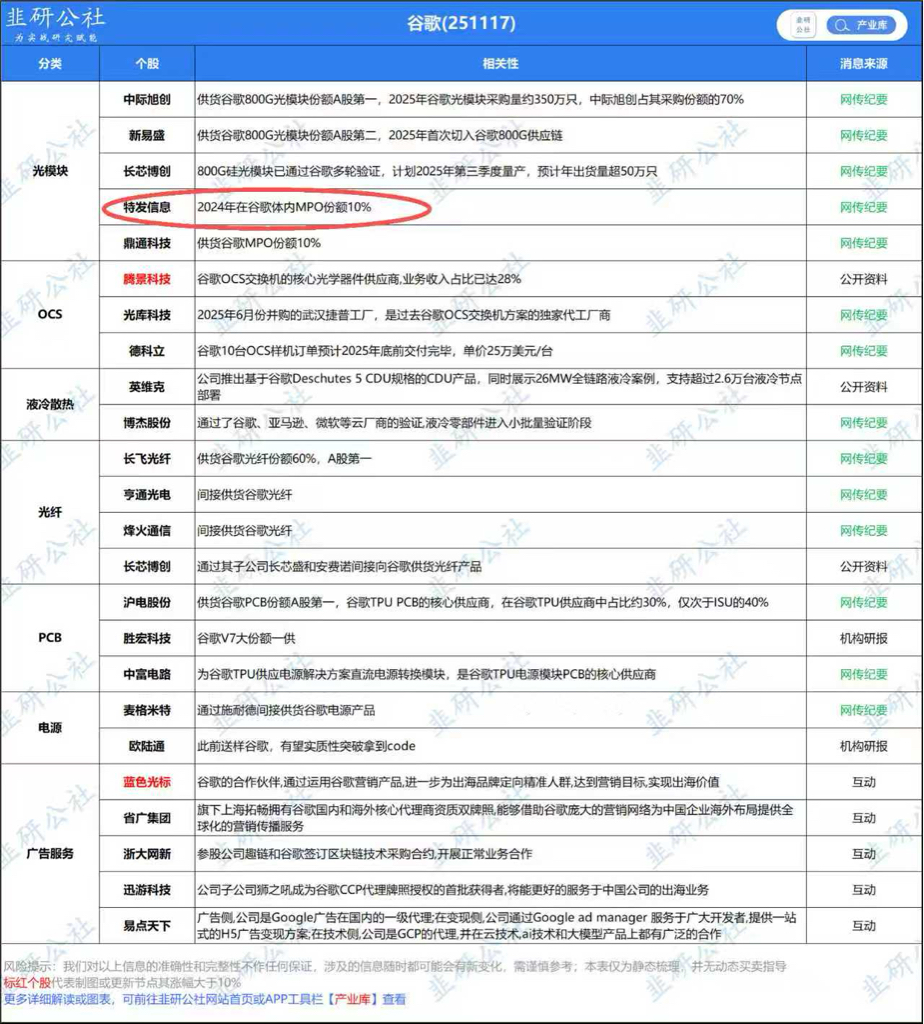Click the stock name 麦格米特
The width and height of the screenshot is (924, 1024).
coord(147,710)
